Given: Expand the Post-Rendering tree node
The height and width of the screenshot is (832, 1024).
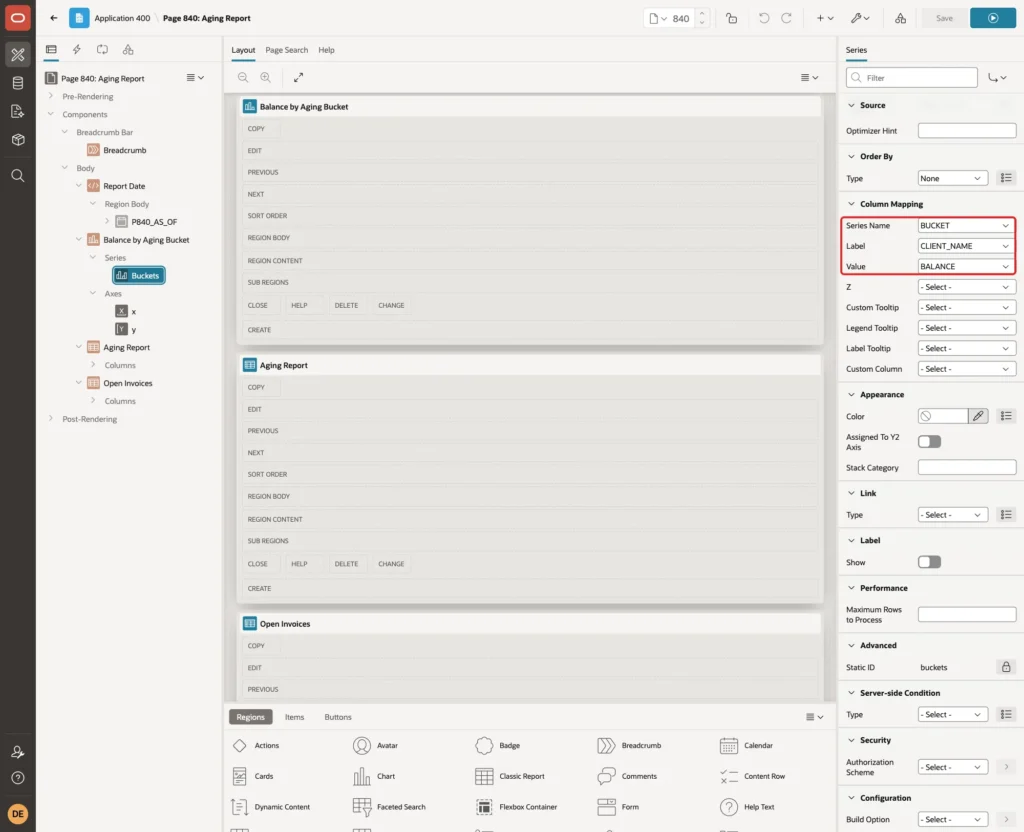Looking at the screenshot, I should coord(51,419).
